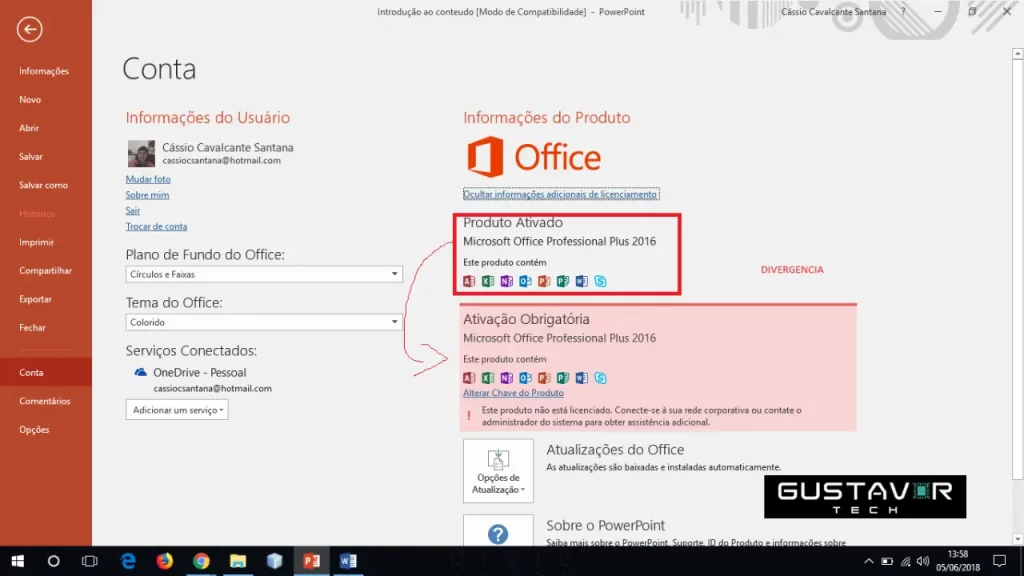
Task: Click the network icon in system tray
Action: click(x=905, y=562)
